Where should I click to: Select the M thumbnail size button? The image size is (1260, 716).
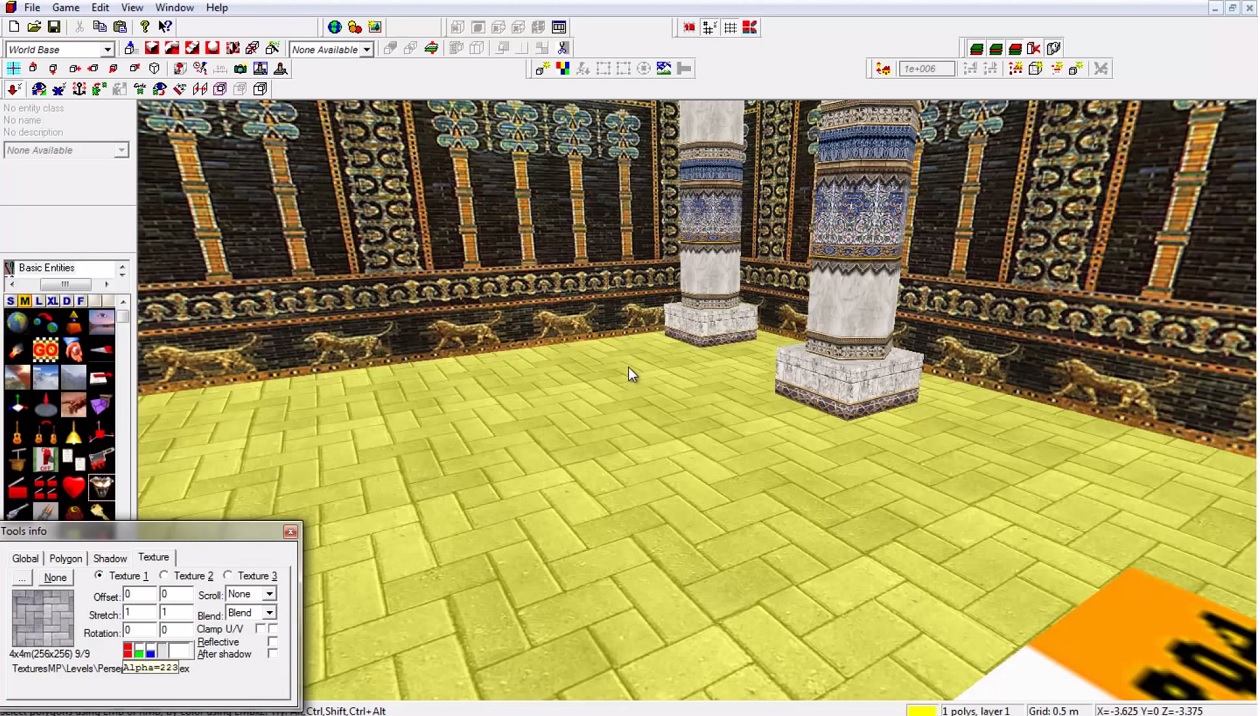click(x=24, y=301)
